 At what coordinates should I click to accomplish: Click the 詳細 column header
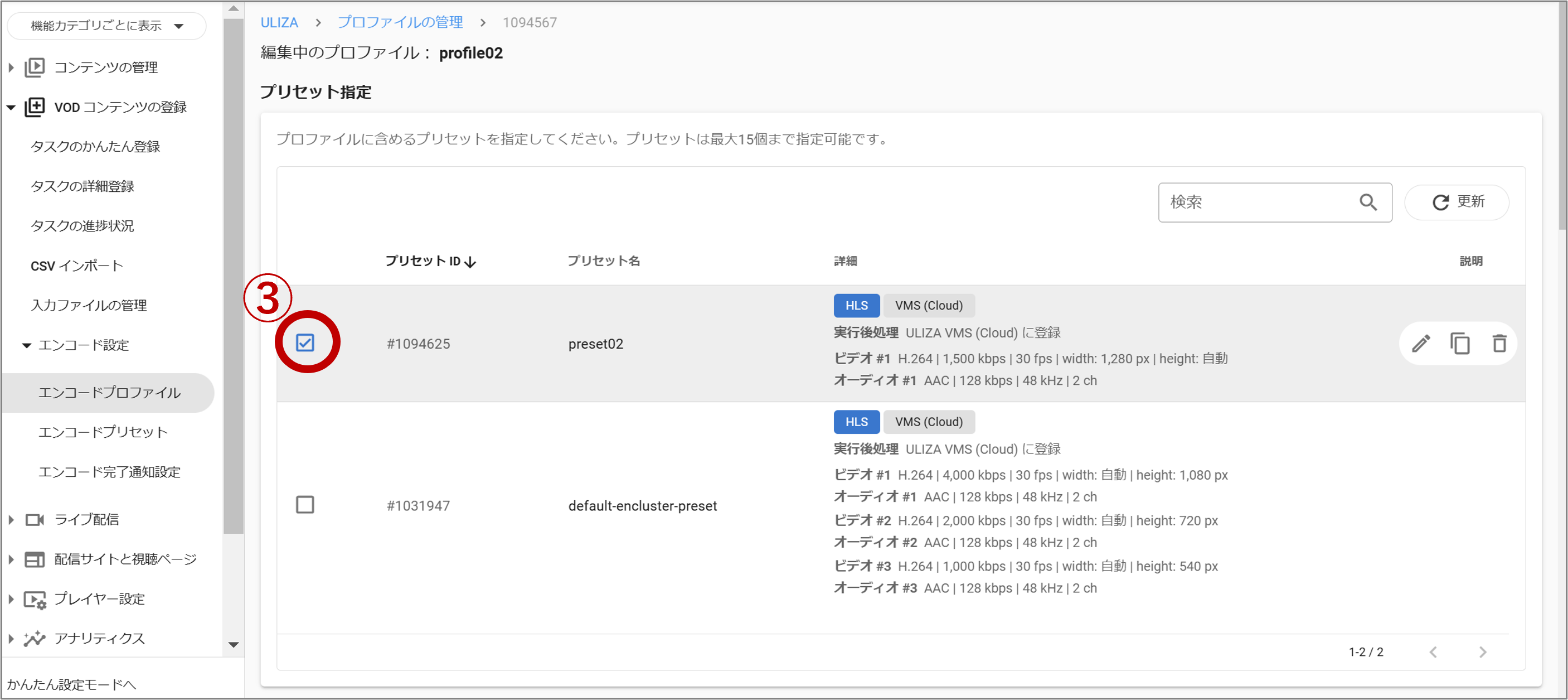(846, 262)
